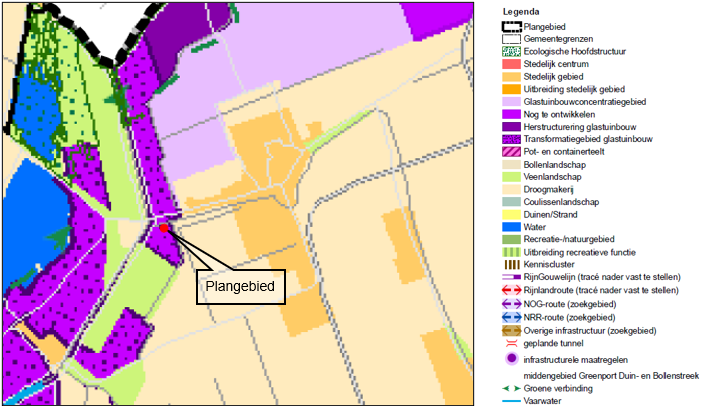
Task: Click the purple NOG-route arrow symbol
Action: [x=511, y=304]
